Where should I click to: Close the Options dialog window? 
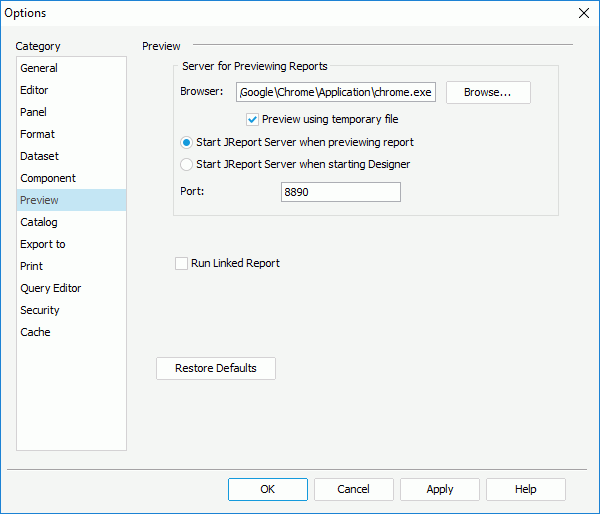click(x=584, y=13)
